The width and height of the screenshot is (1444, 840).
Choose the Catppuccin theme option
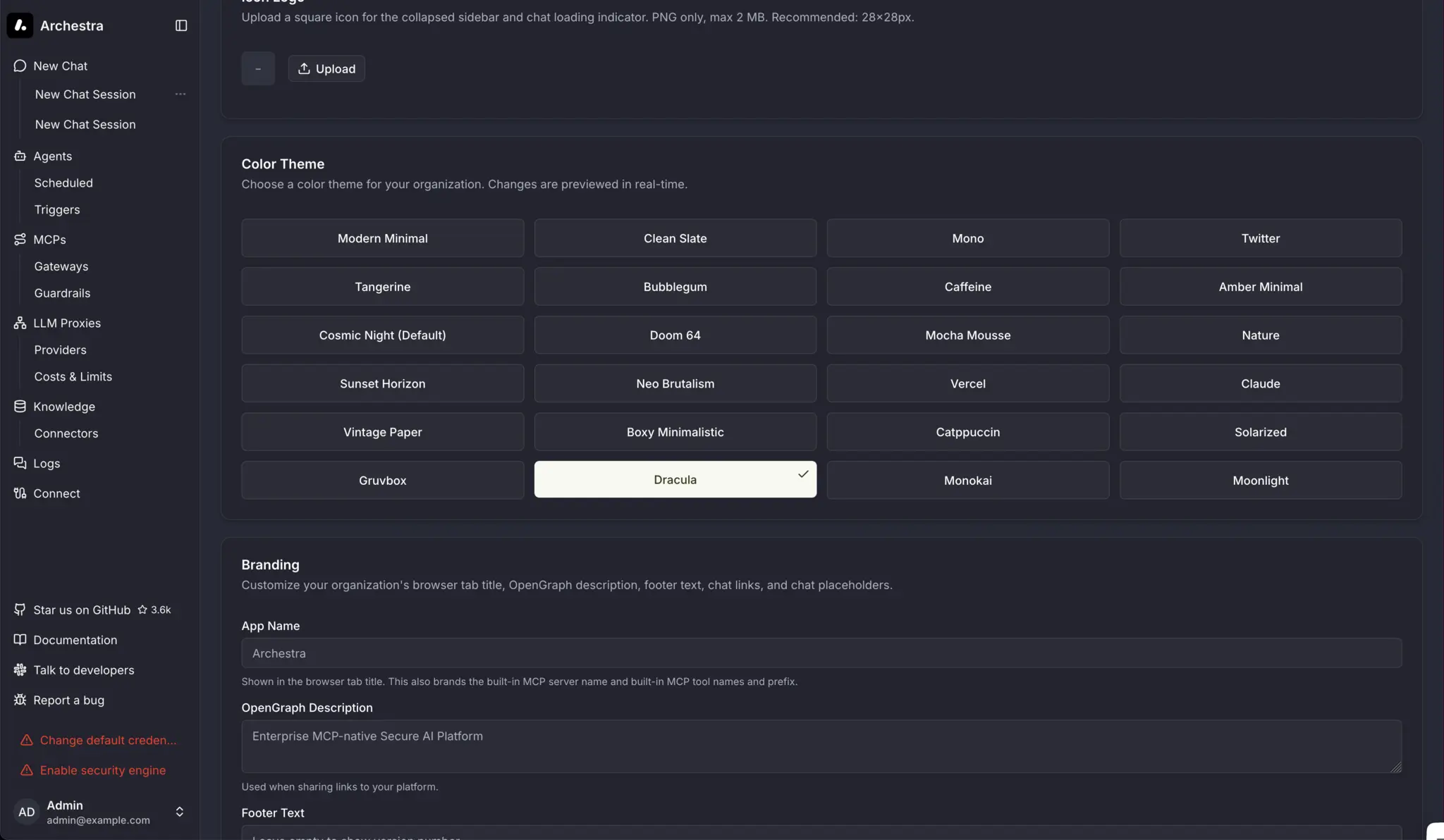[967, 432]
